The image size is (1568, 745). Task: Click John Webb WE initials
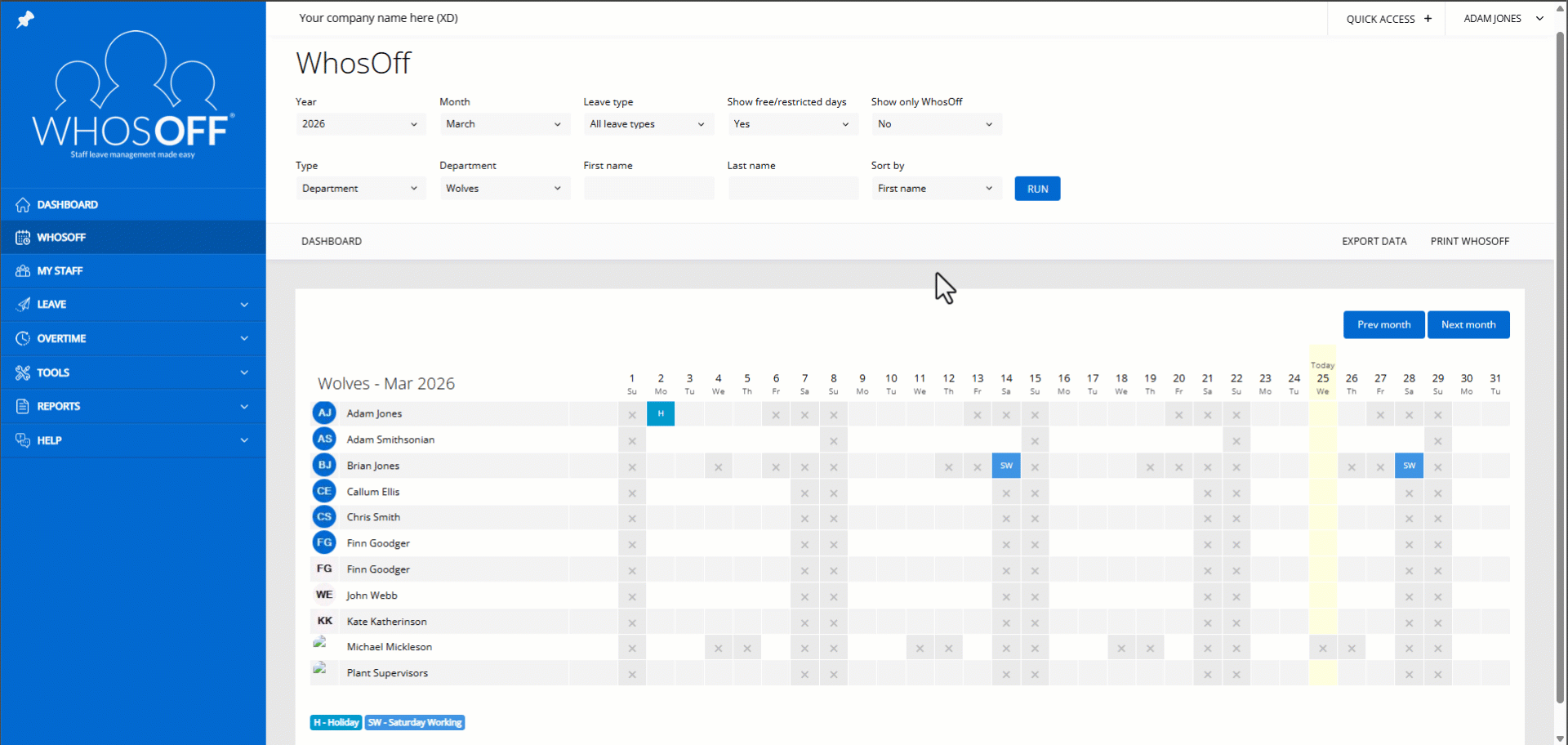coord(324,595)
